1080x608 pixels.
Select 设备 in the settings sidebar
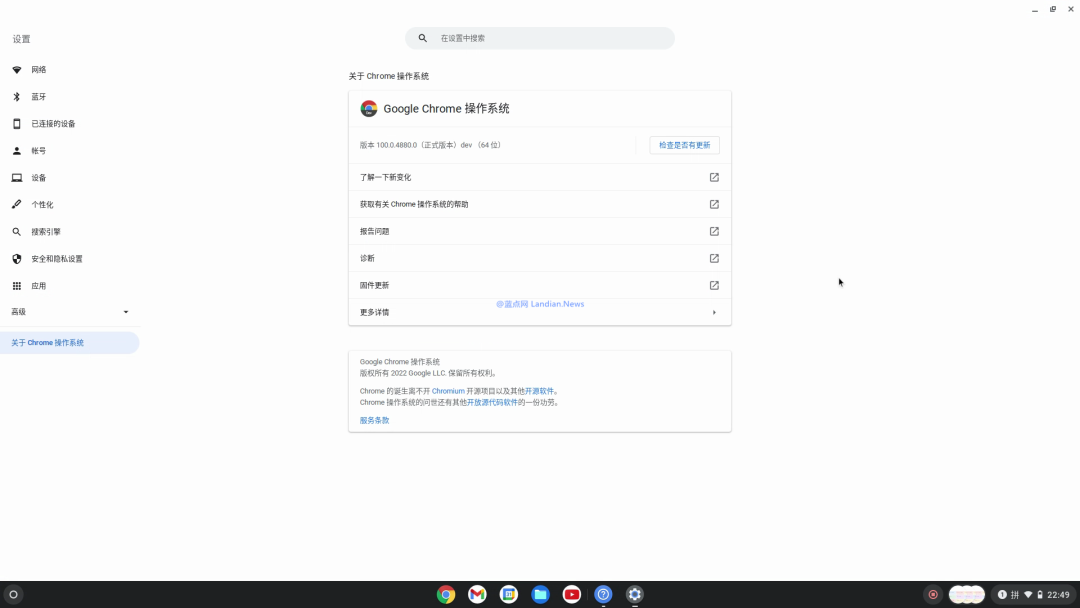click(x=37, y=177)
